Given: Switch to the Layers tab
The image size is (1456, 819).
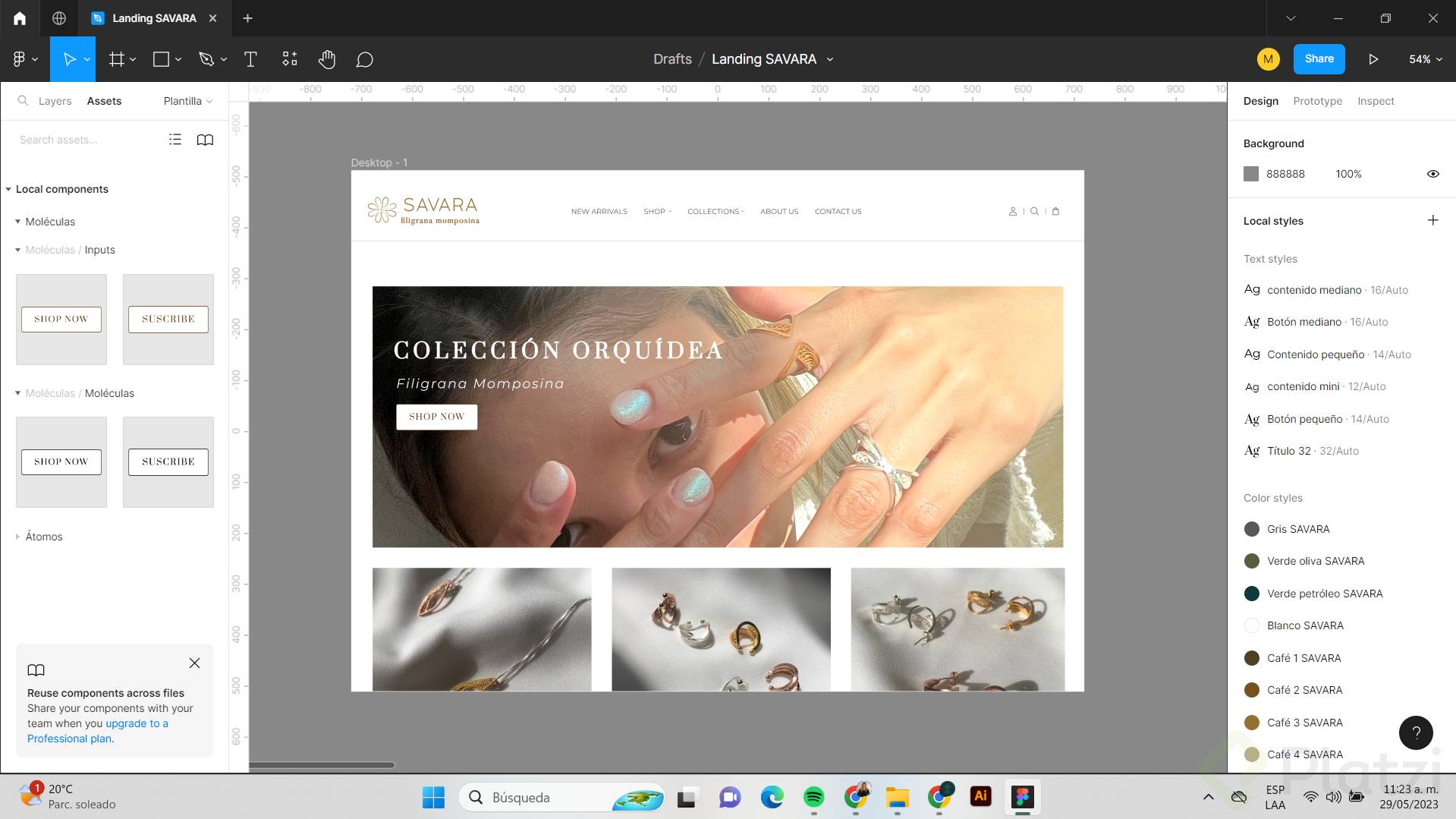Looking at the screenshot, I should (55, 101).
